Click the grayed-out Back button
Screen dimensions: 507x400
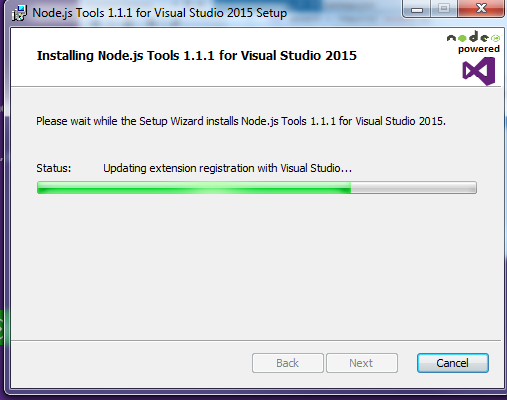point(288,363)
